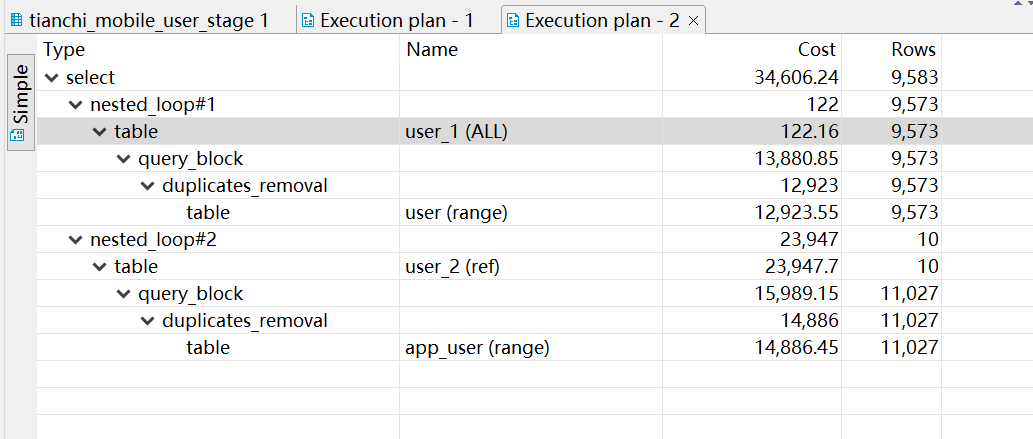
Task: Select the nested_loop#2 row label
Action: tap(153, 240)
